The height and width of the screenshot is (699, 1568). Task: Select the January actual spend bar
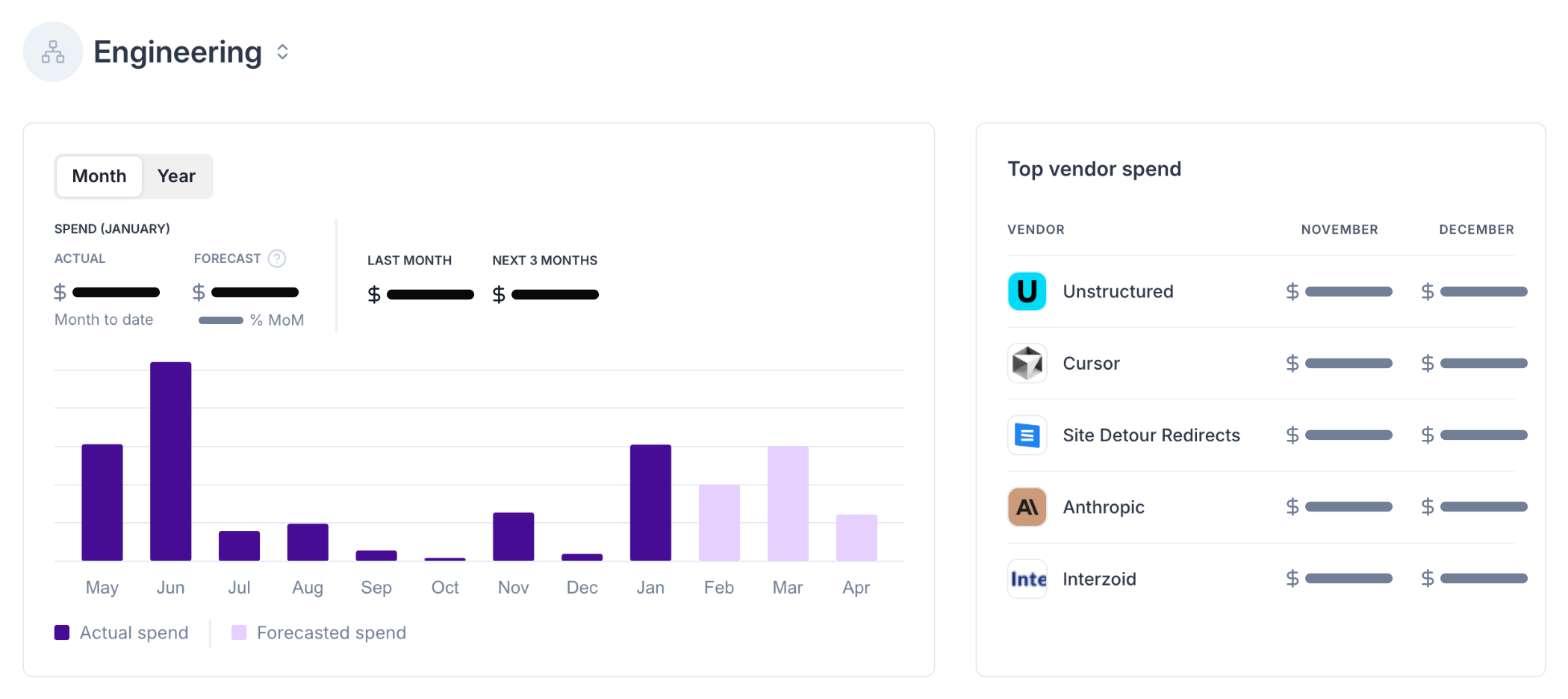coord(650,502)
